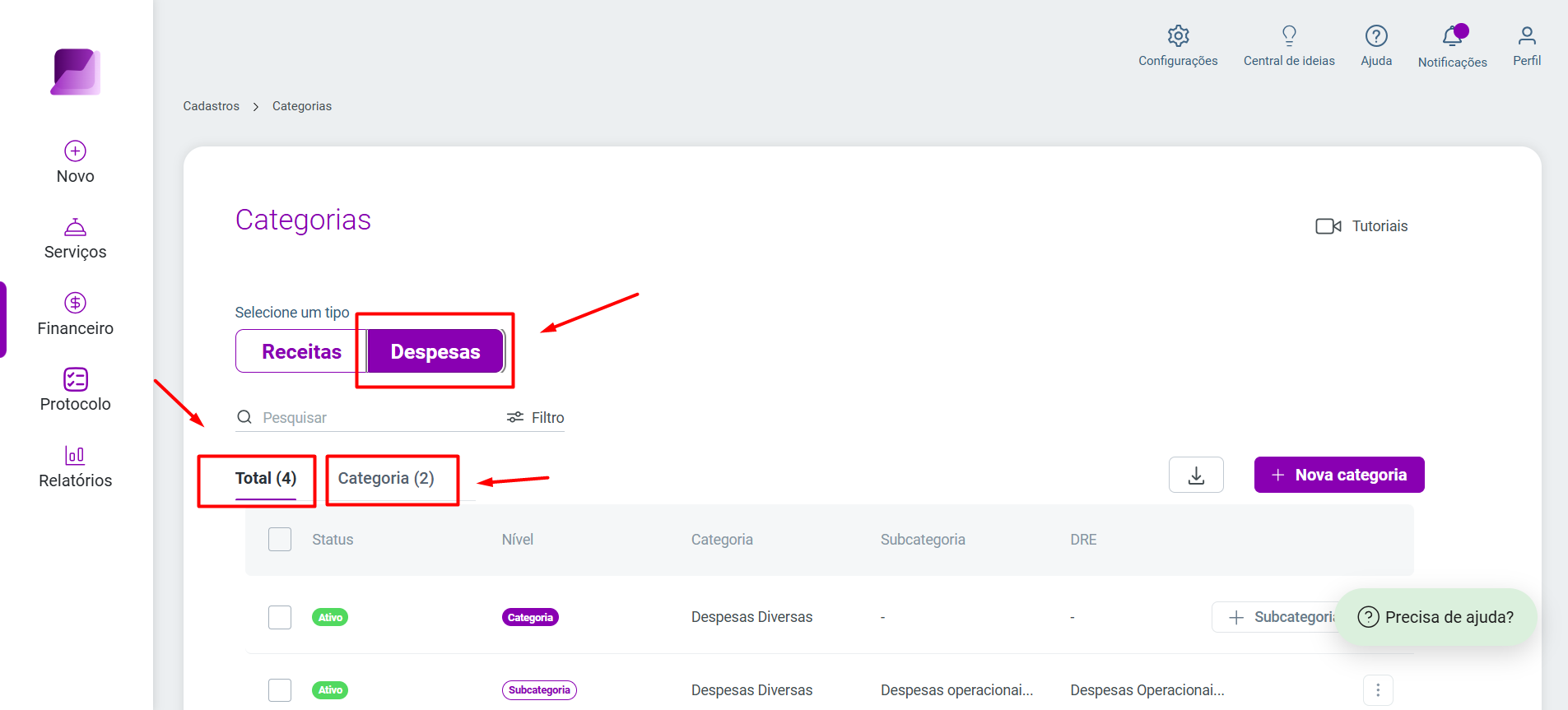
Task: Open the Notificações bell
Action: pyautogui.click(x=1453, y=36)
